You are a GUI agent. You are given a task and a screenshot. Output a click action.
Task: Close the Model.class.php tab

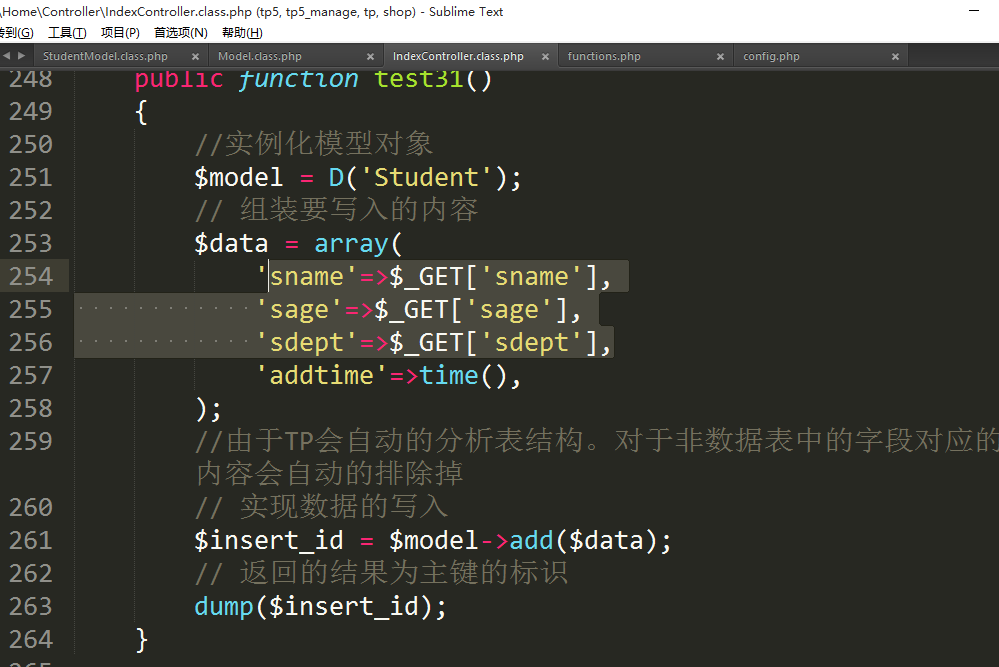(x=369, y=57)
